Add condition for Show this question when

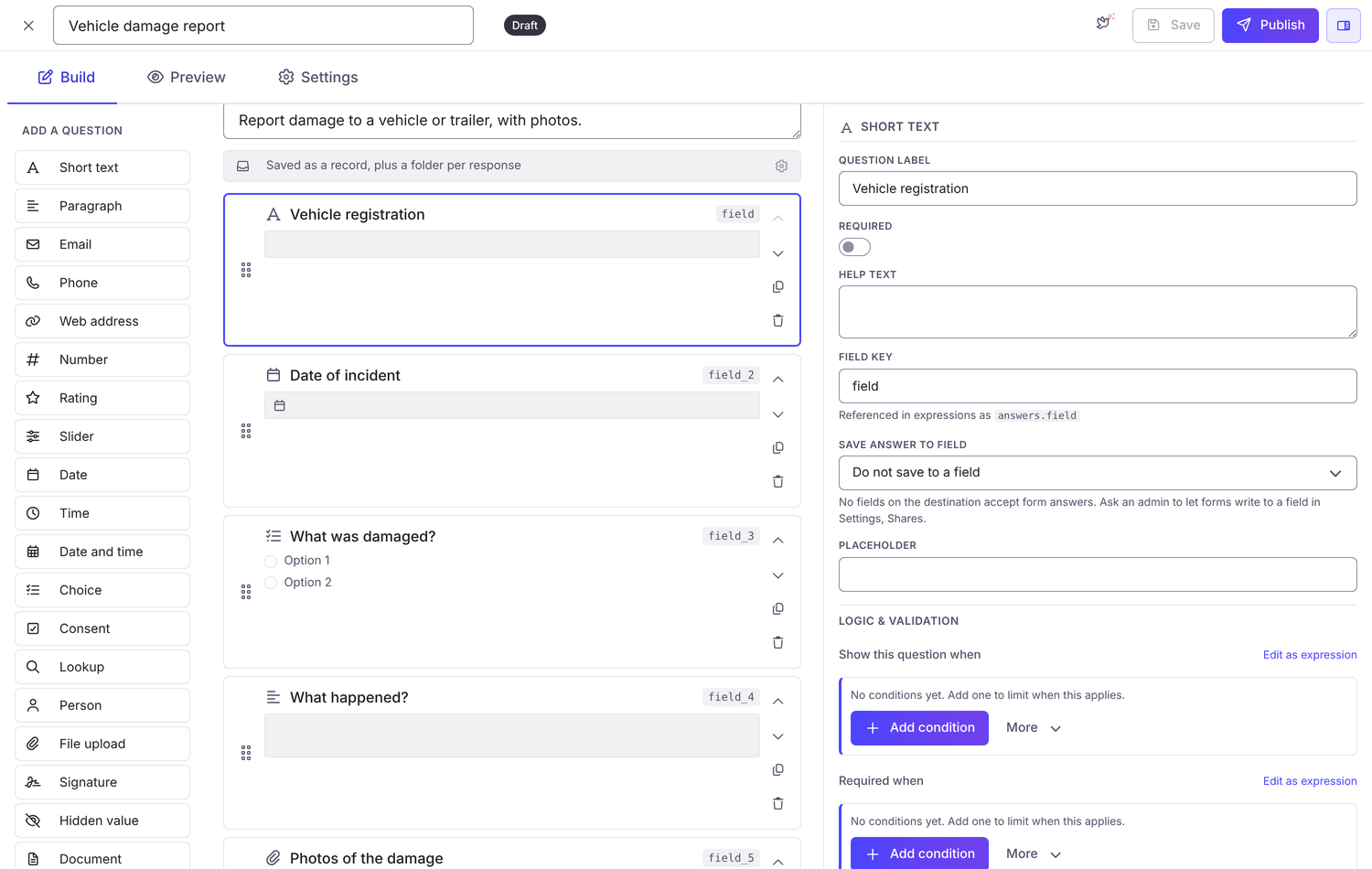tap(919, 728)
